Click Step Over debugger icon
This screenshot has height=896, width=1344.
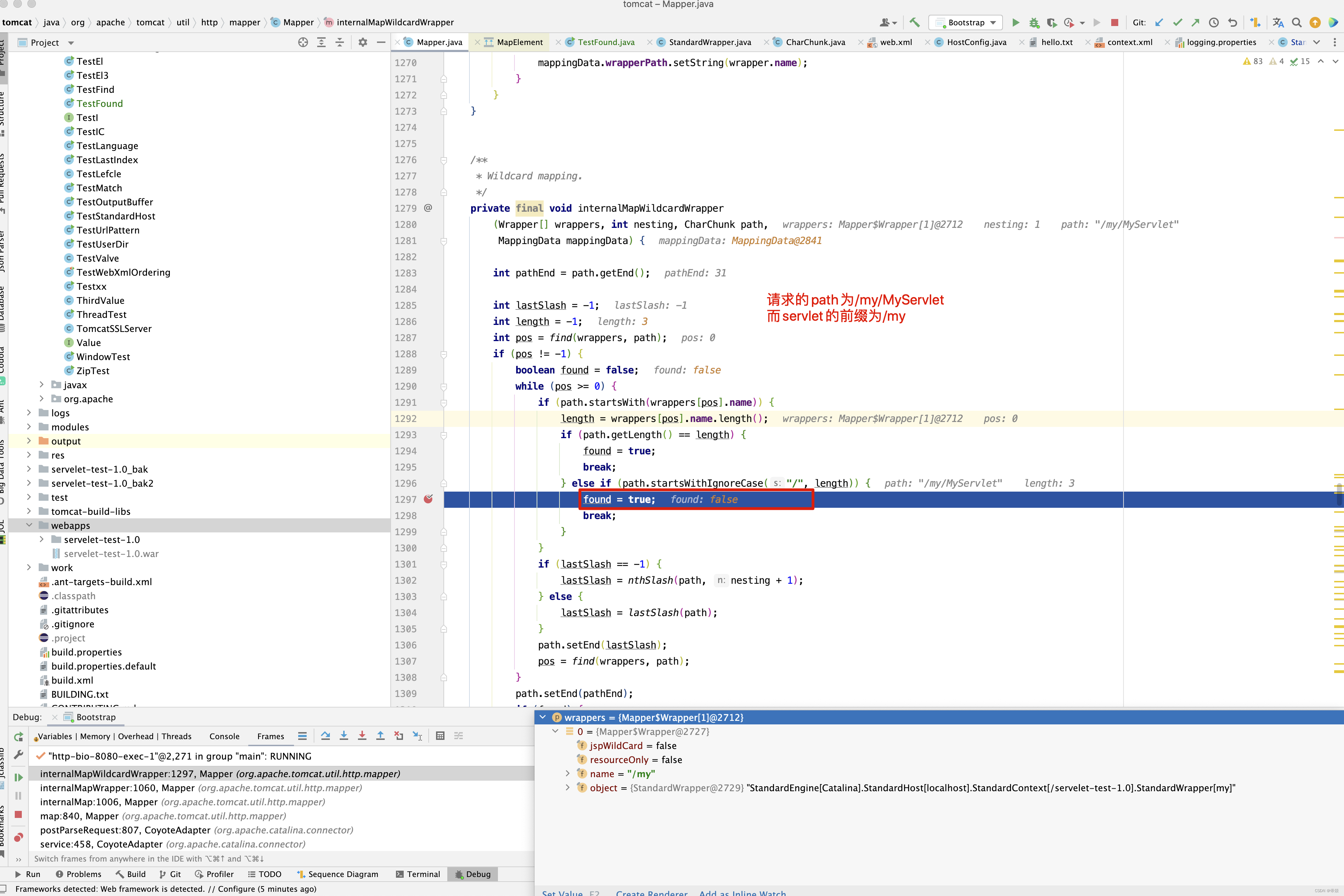325,736
